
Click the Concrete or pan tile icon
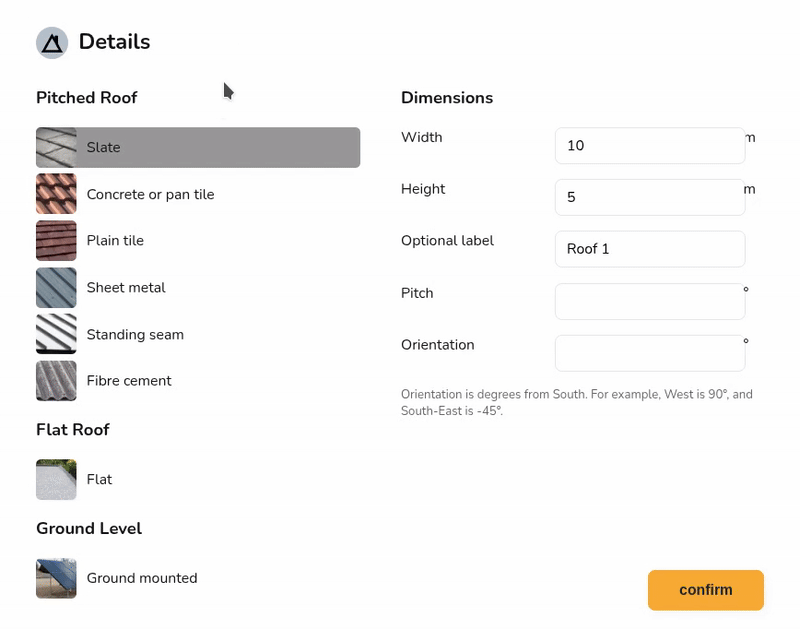coord(56,194)
